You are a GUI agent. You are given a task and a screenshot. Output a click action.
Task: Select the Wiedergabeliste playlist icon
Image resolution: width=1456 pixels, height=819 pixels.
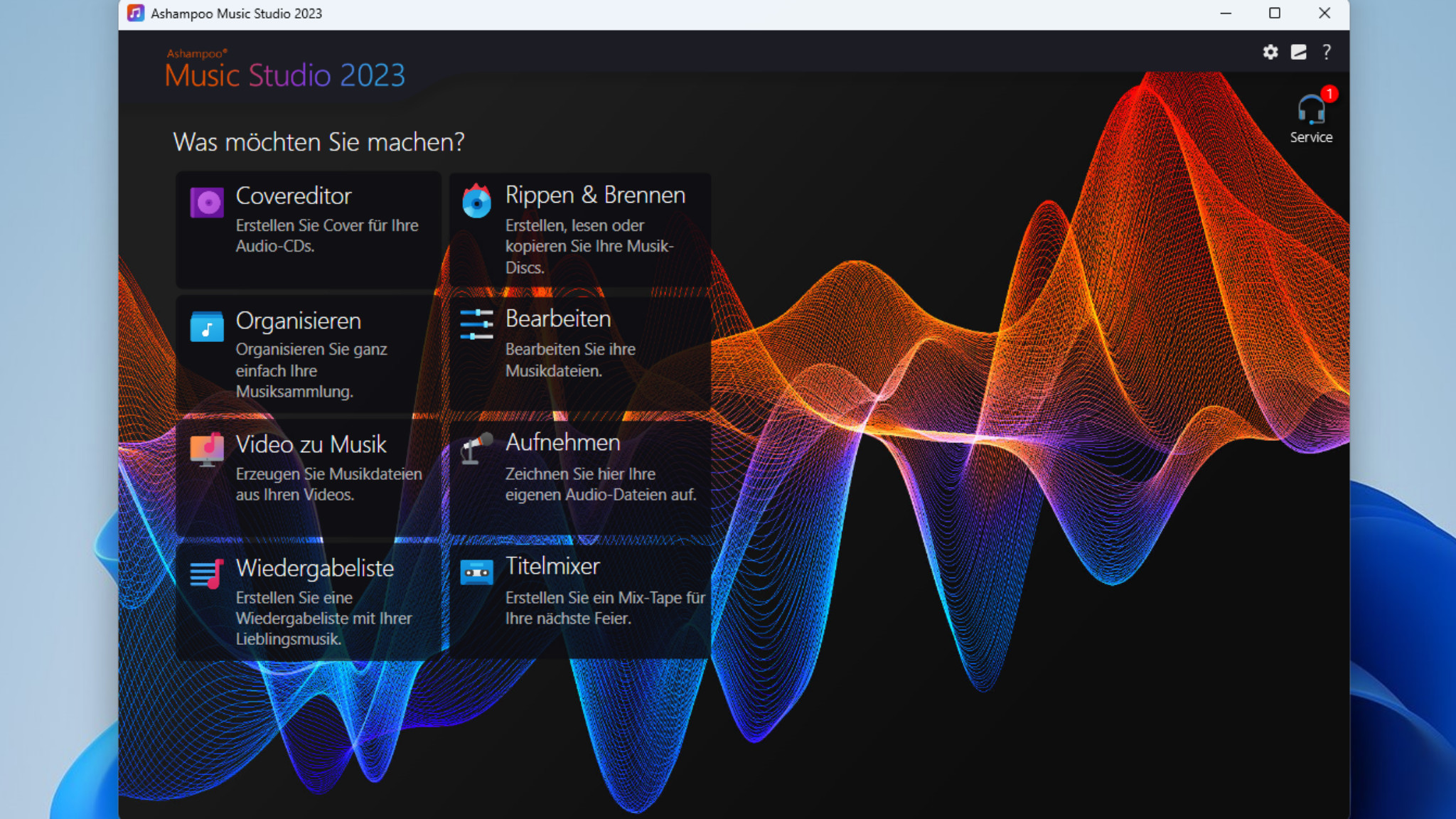pyautogui.click(x=207, y=574)
